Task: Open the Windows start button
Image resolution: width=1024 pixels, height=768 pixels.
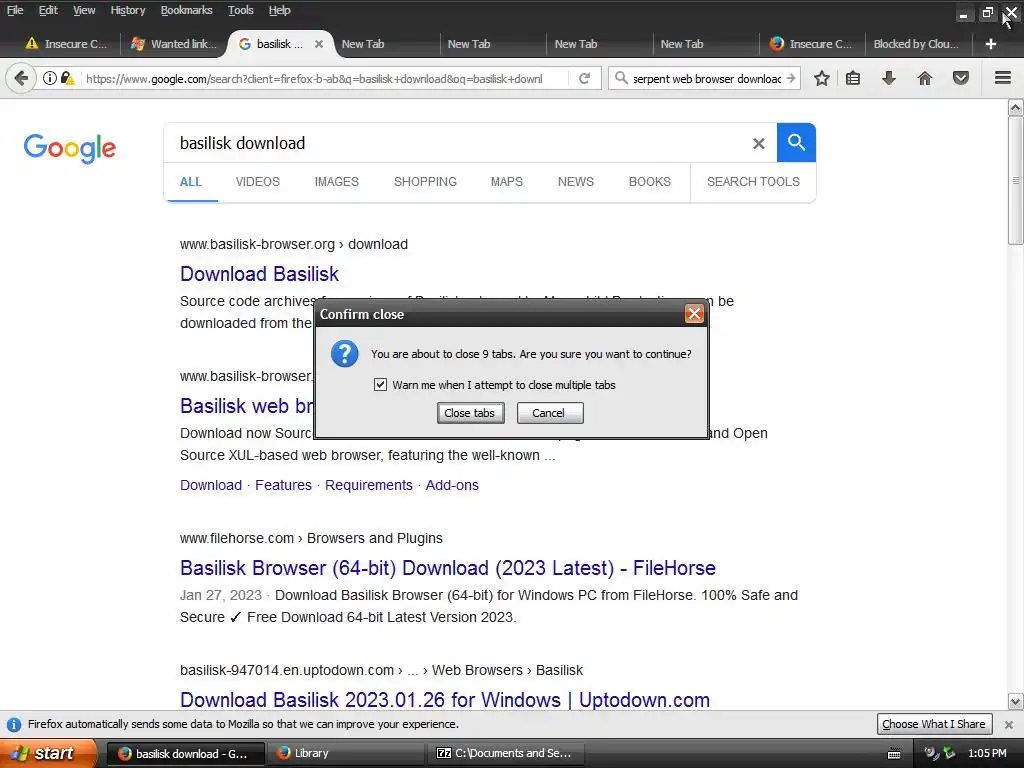Action: click(x=48, y=753)
